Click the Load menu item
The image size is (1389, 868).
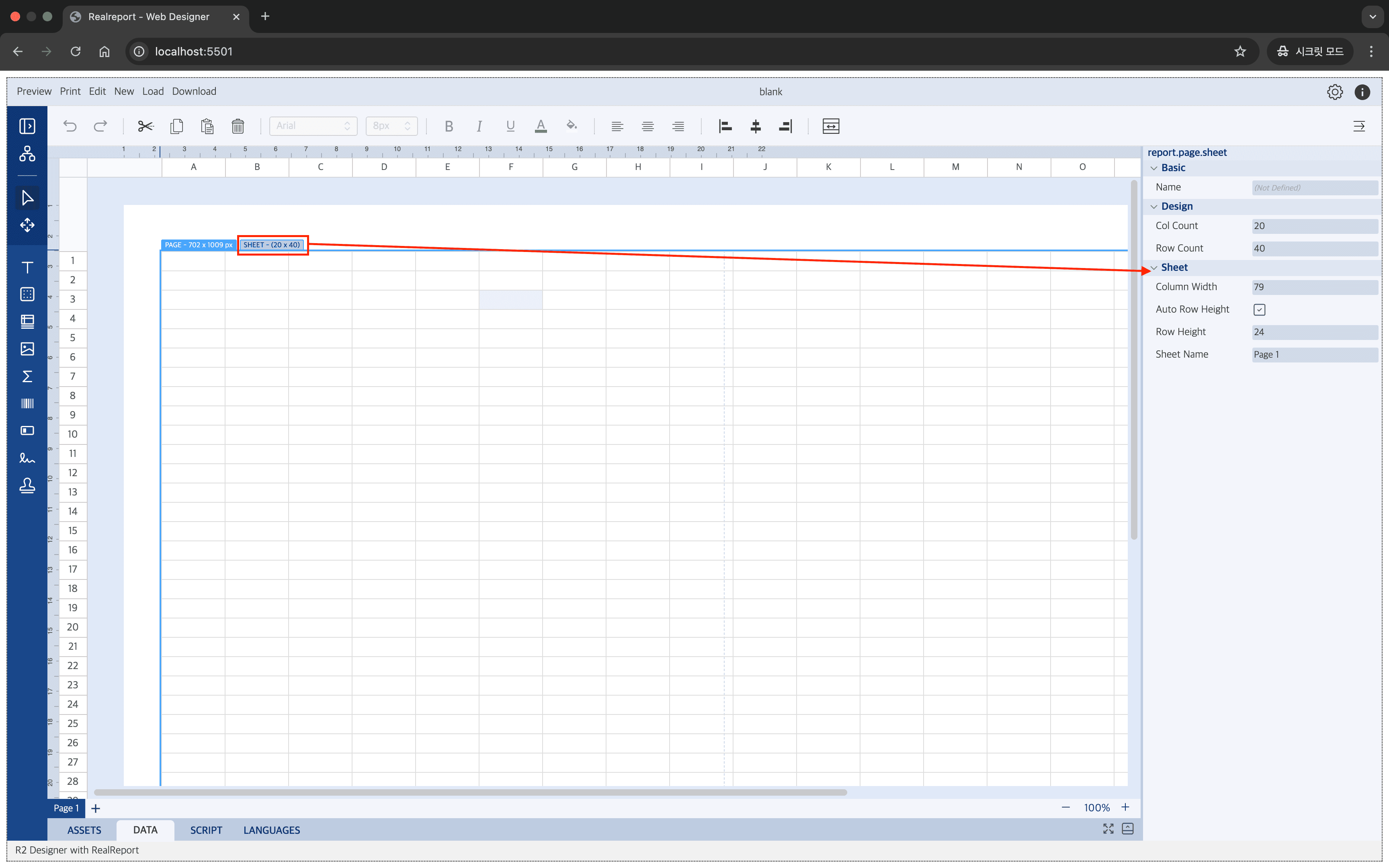click(x=153, y=91)
